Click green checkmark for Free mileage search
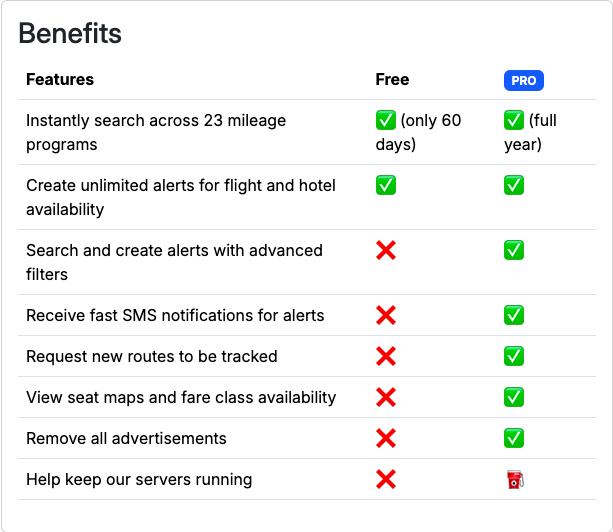The image size is (613, 532). coord(386,121)
